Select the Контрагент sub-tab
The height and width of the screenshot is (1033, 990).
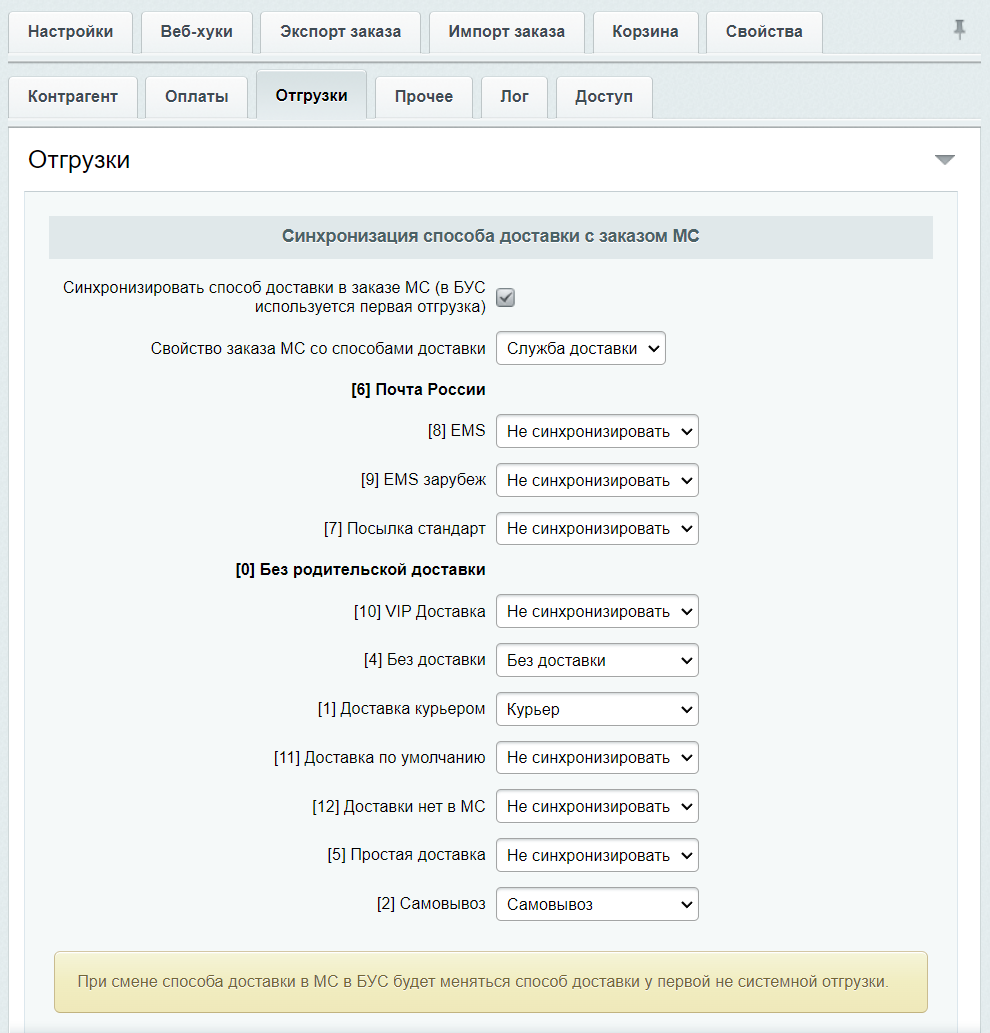73,97
